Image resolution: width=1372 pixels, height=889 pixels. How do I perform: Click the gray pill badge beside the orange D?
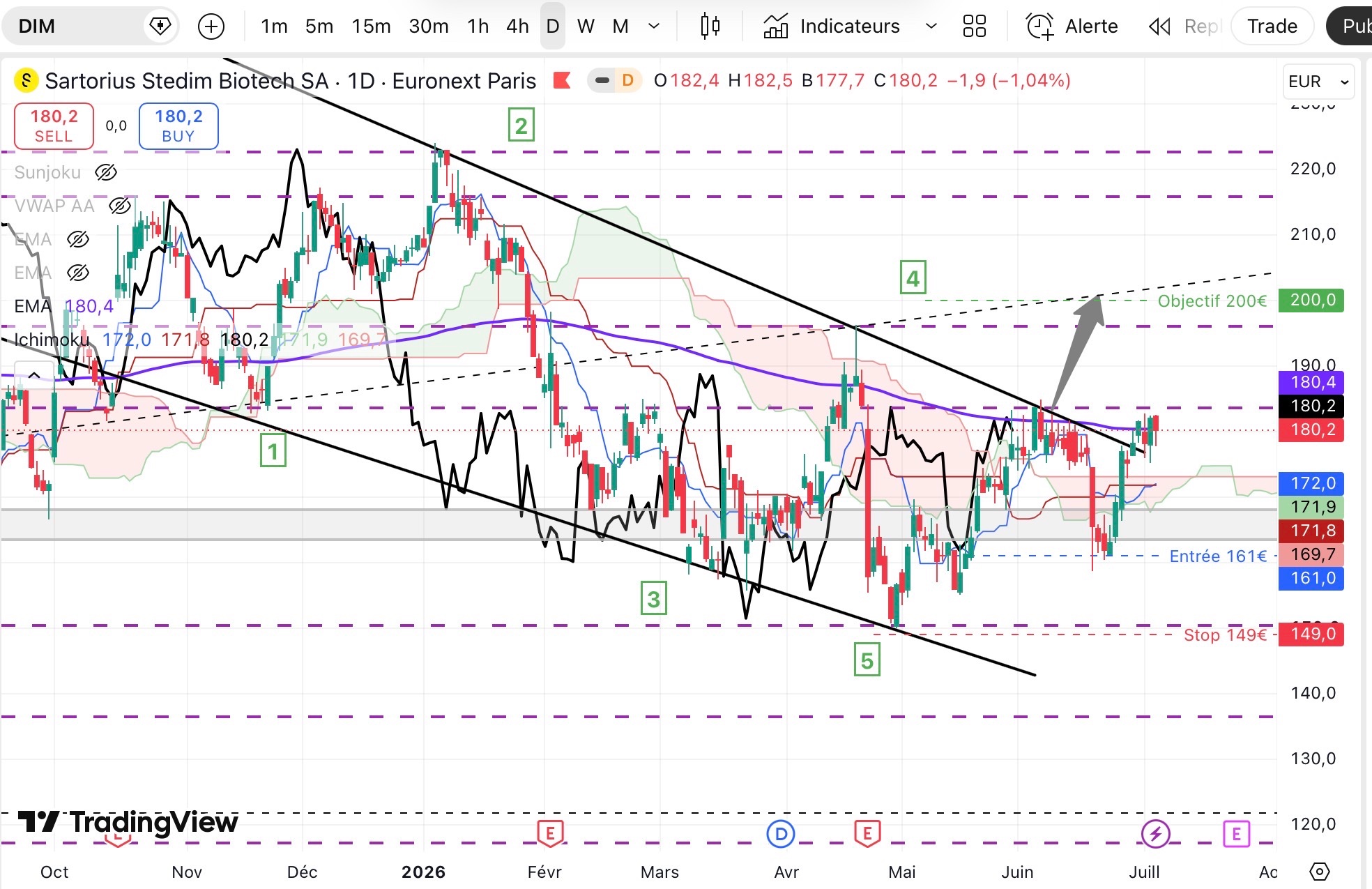click(602, 81)
